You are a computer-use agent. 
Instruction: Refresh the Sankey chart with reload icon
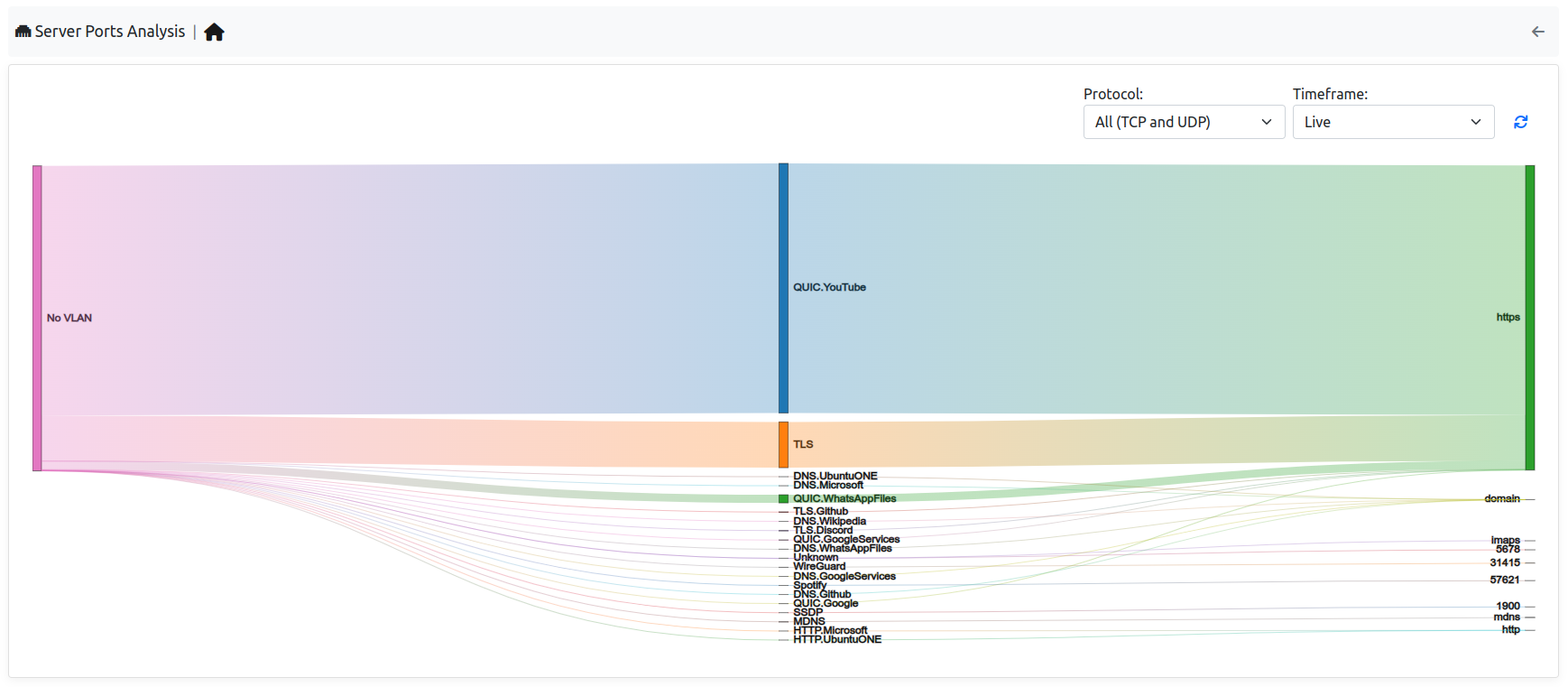[1520, 122]
